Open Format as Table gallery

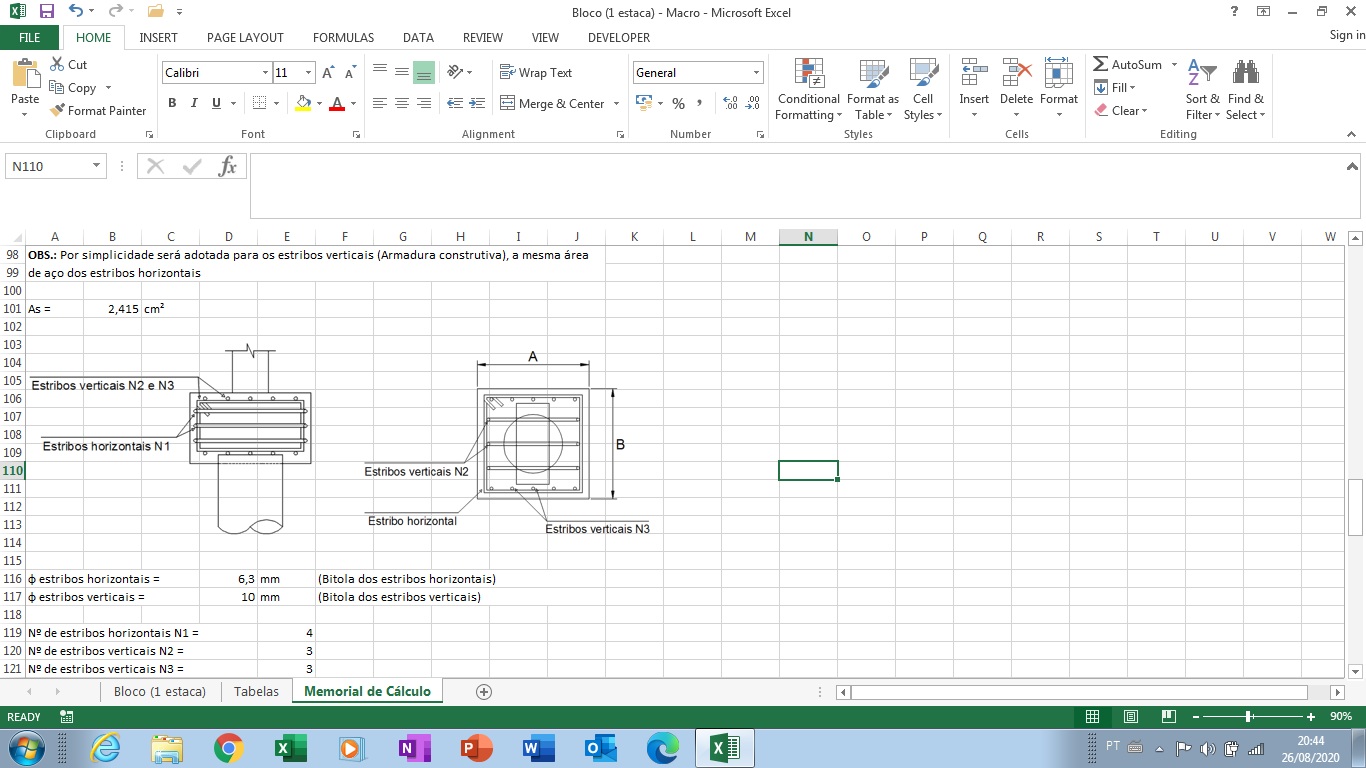[x=872, y=89]
